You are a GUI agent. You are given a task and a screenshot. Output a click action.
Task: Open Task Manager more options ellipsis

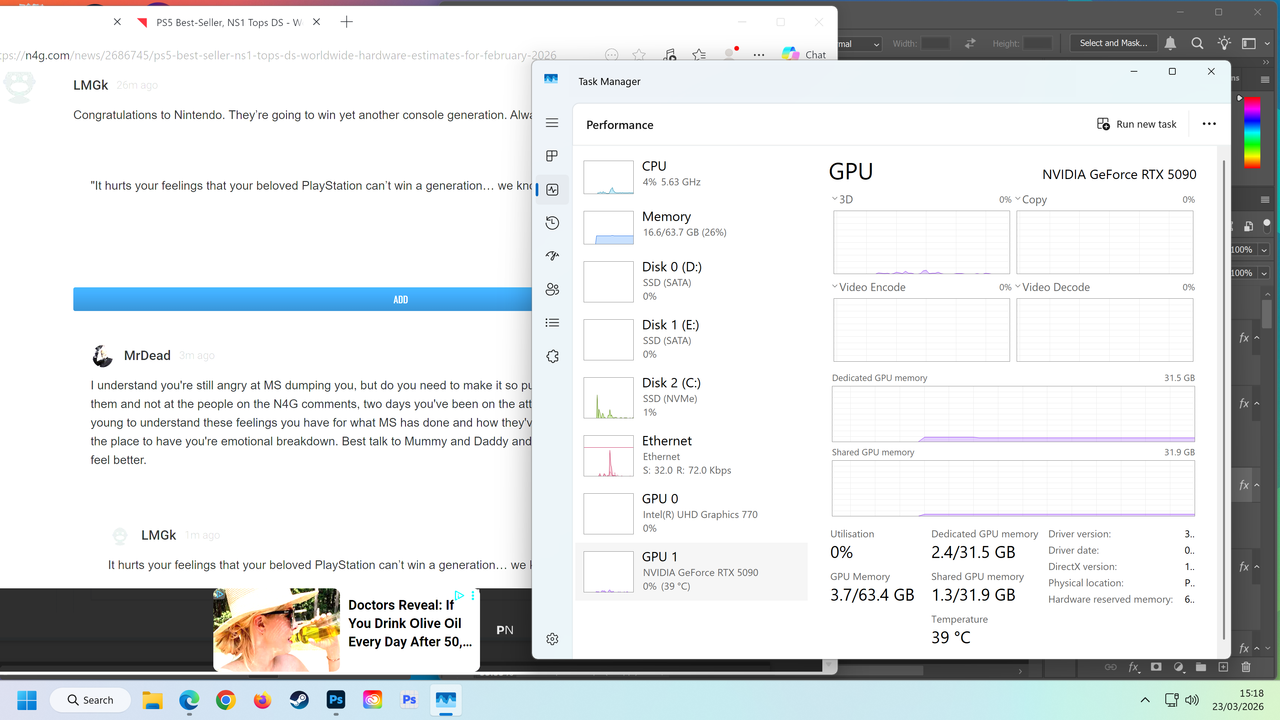pyautogui.click(x=1209, y=124)
